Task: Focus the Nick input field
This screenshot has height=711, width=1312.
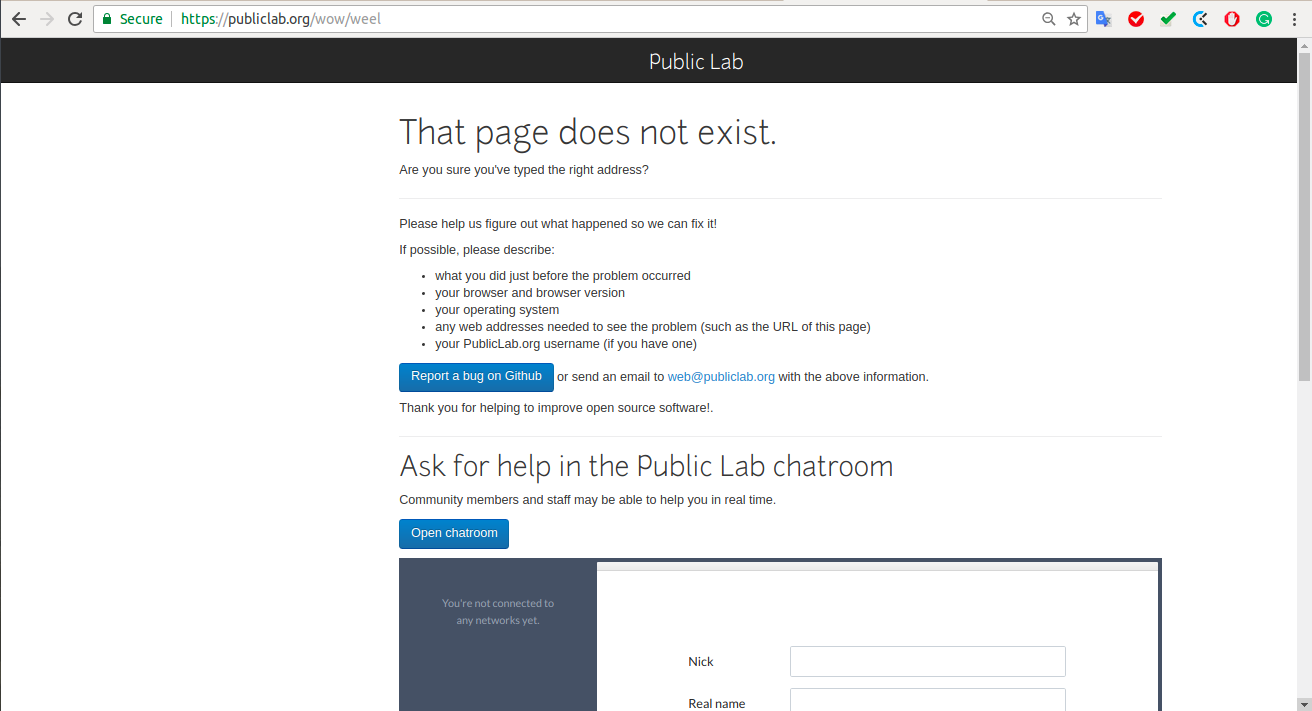Action: pos(927,661)
